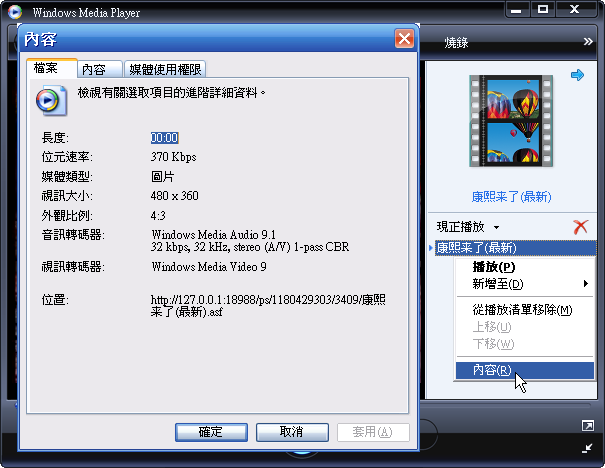Viewport: 605px width, 468px height.
Task: Click the 套用(A) apply button
Action: pyautogui.click(x=373, y=432)
